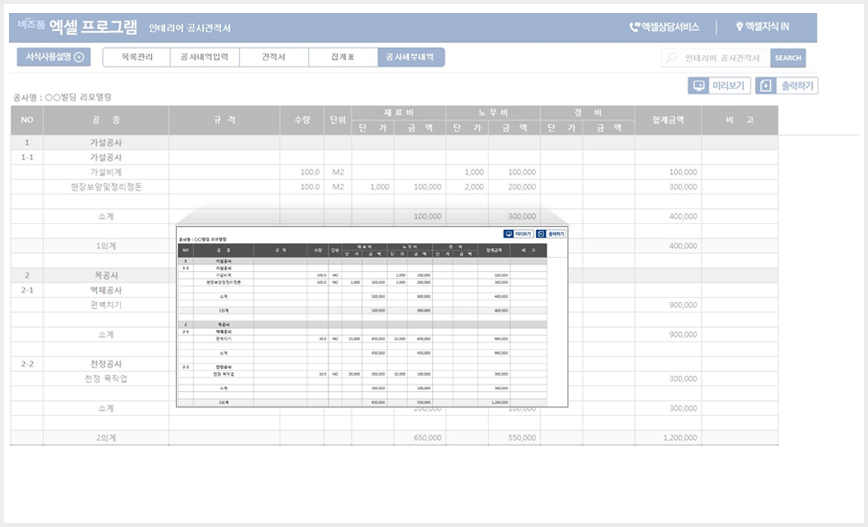Click the 인테리어 공사견적서 search field

tap(716, 58)
